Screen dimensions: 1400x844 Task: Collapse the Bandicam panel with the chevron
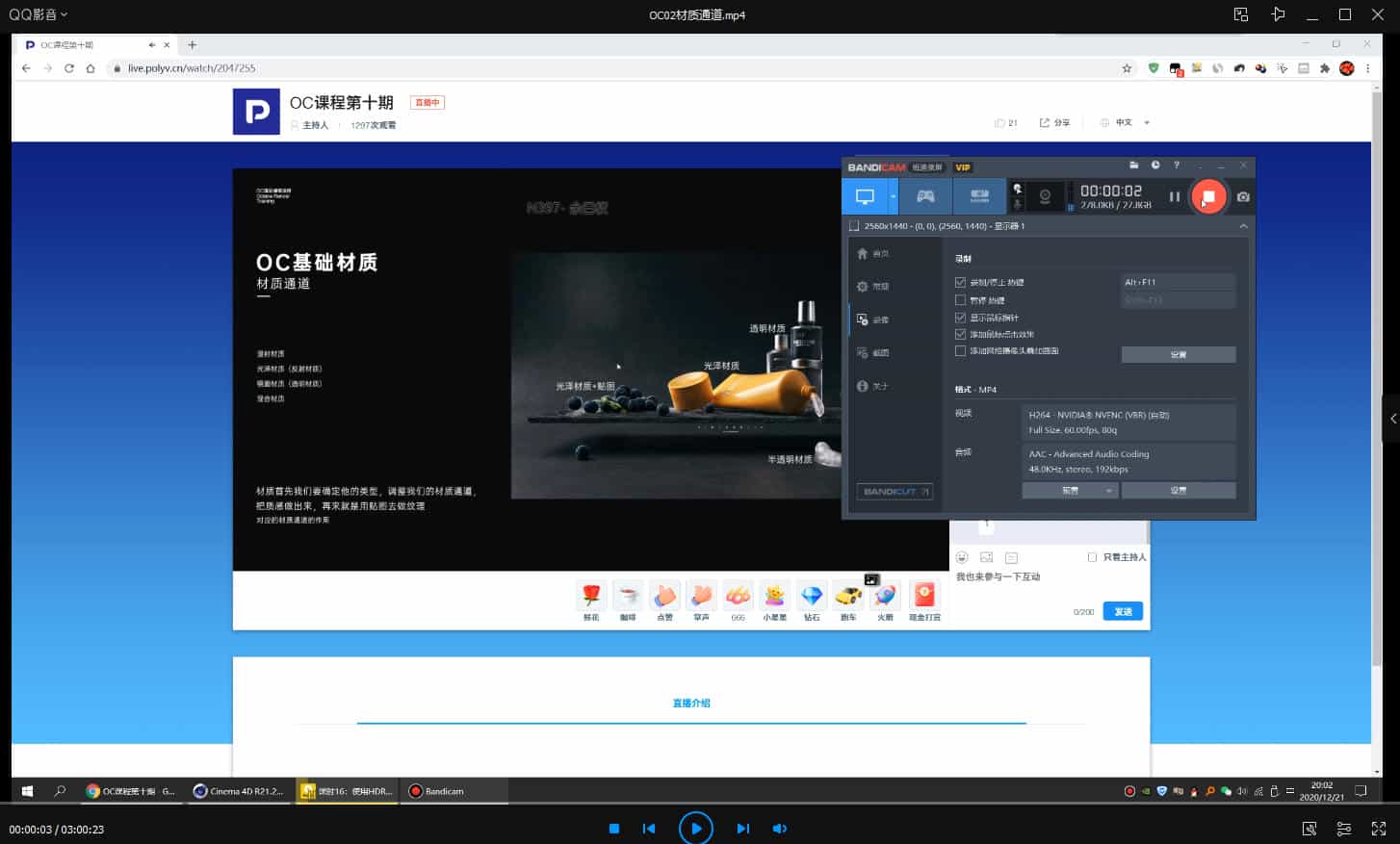click(1243, 226)
